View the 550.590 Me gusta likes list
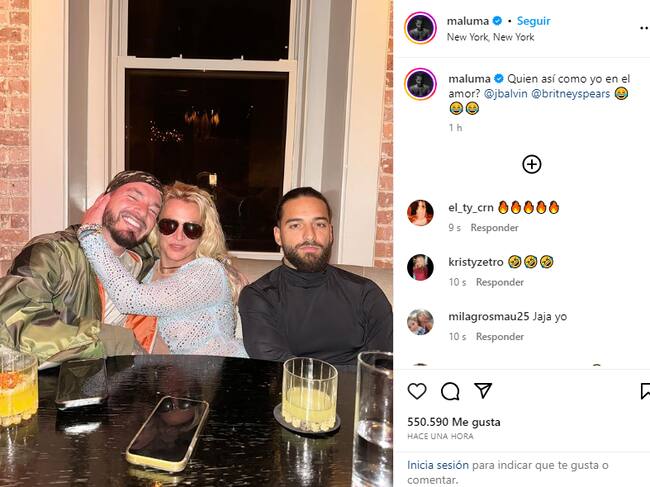The height and width of the screenshot is (487, 650). pyautogui.click(x=454, y=422)
